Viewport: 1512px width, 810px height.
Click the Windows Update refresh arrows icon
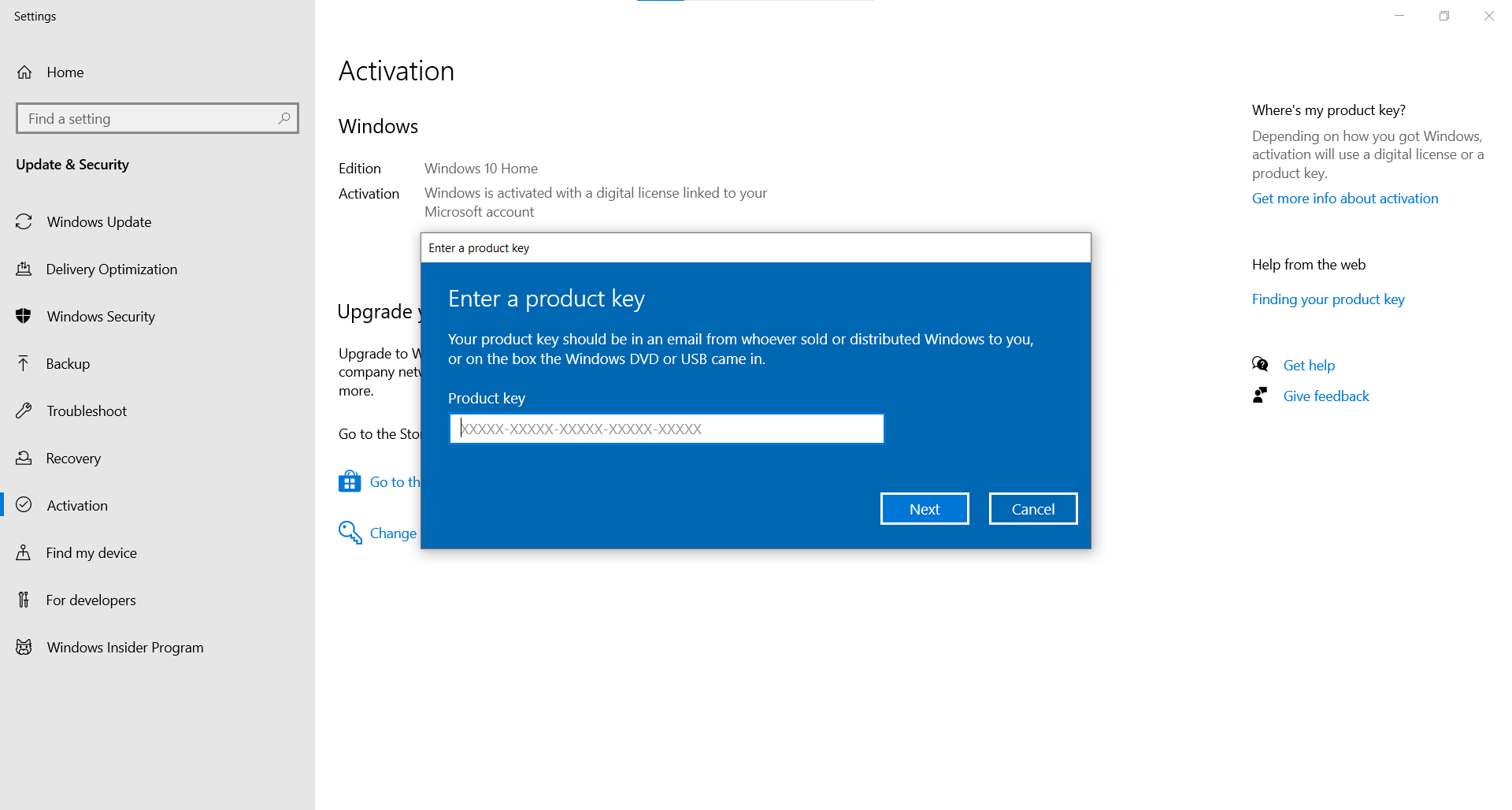click(24, 222)
